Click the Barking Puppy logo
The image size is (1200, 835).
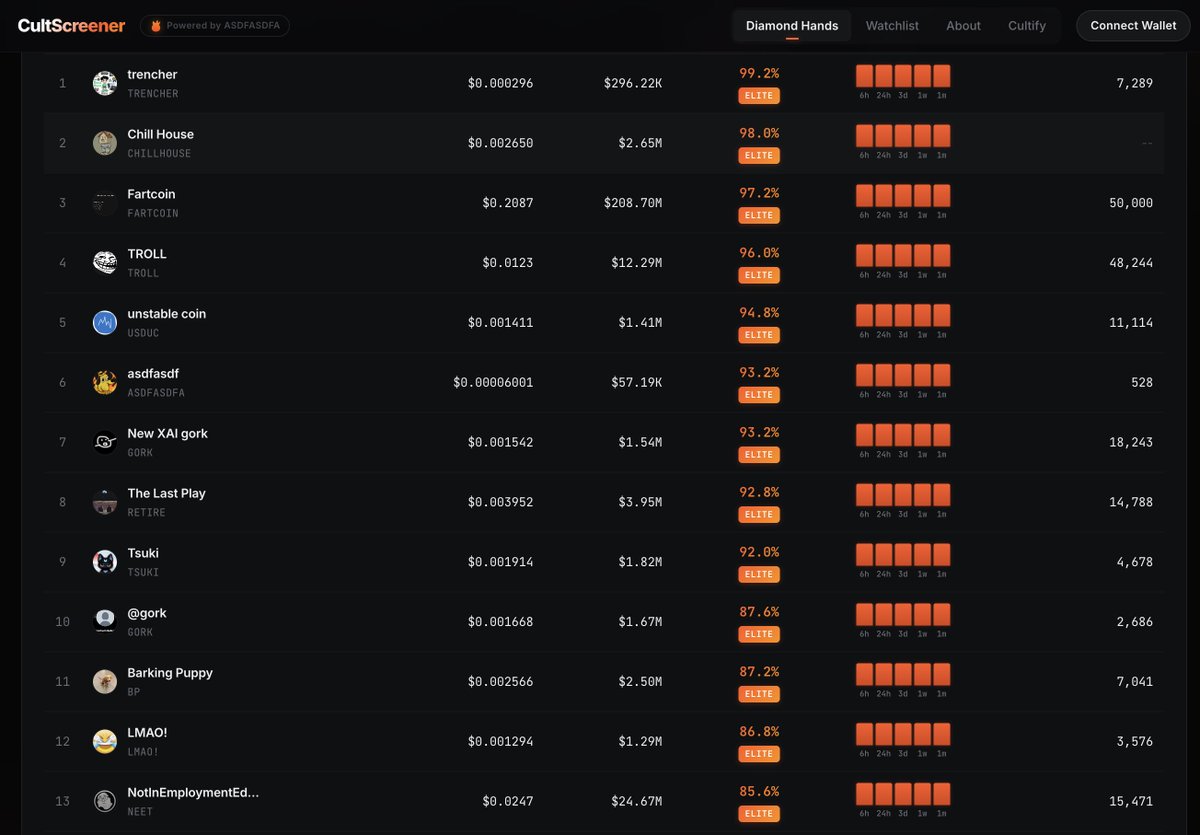[104, 681]
